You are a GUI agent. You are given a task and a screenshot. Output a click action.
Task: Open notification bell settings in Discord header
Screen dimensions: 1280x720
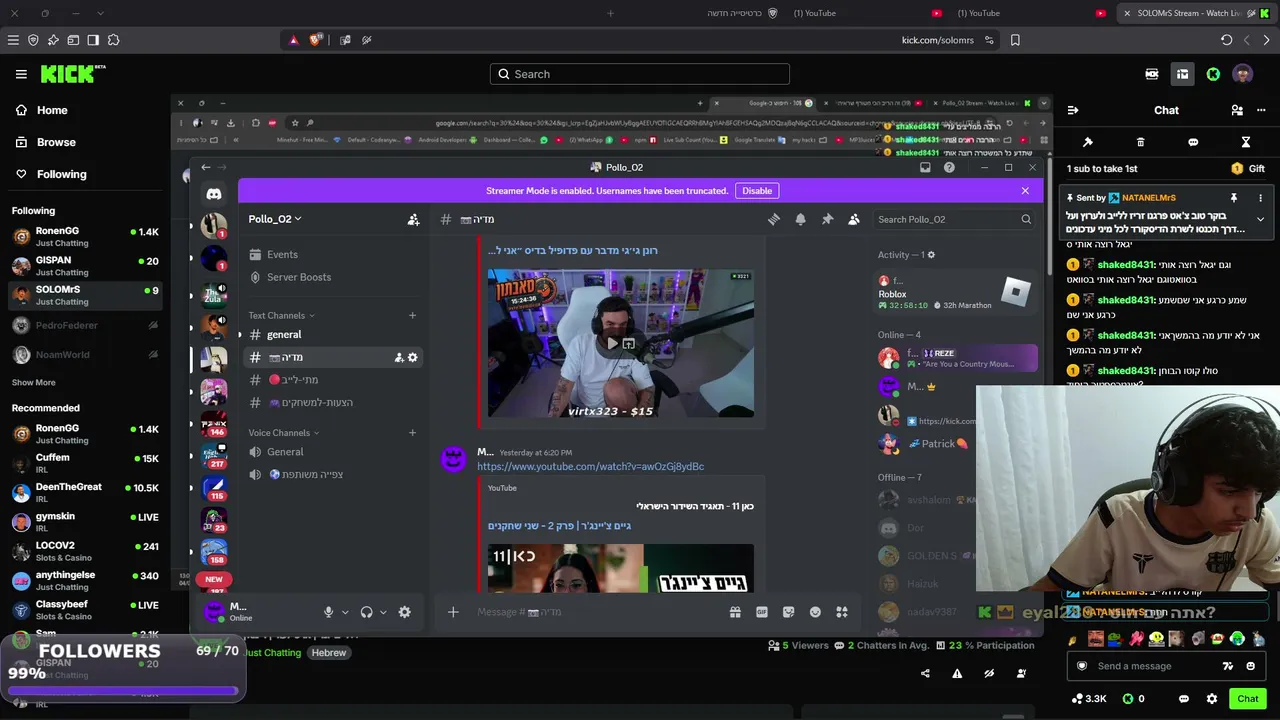point(800,219)
